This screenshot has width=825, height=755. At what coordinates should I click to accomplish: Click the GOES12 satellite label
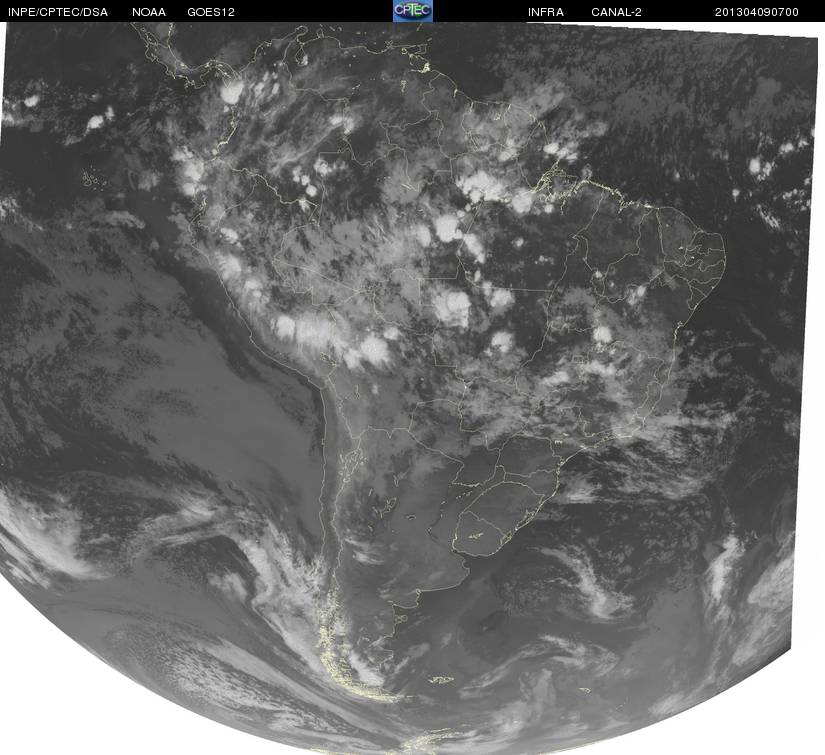coord(211,12)
